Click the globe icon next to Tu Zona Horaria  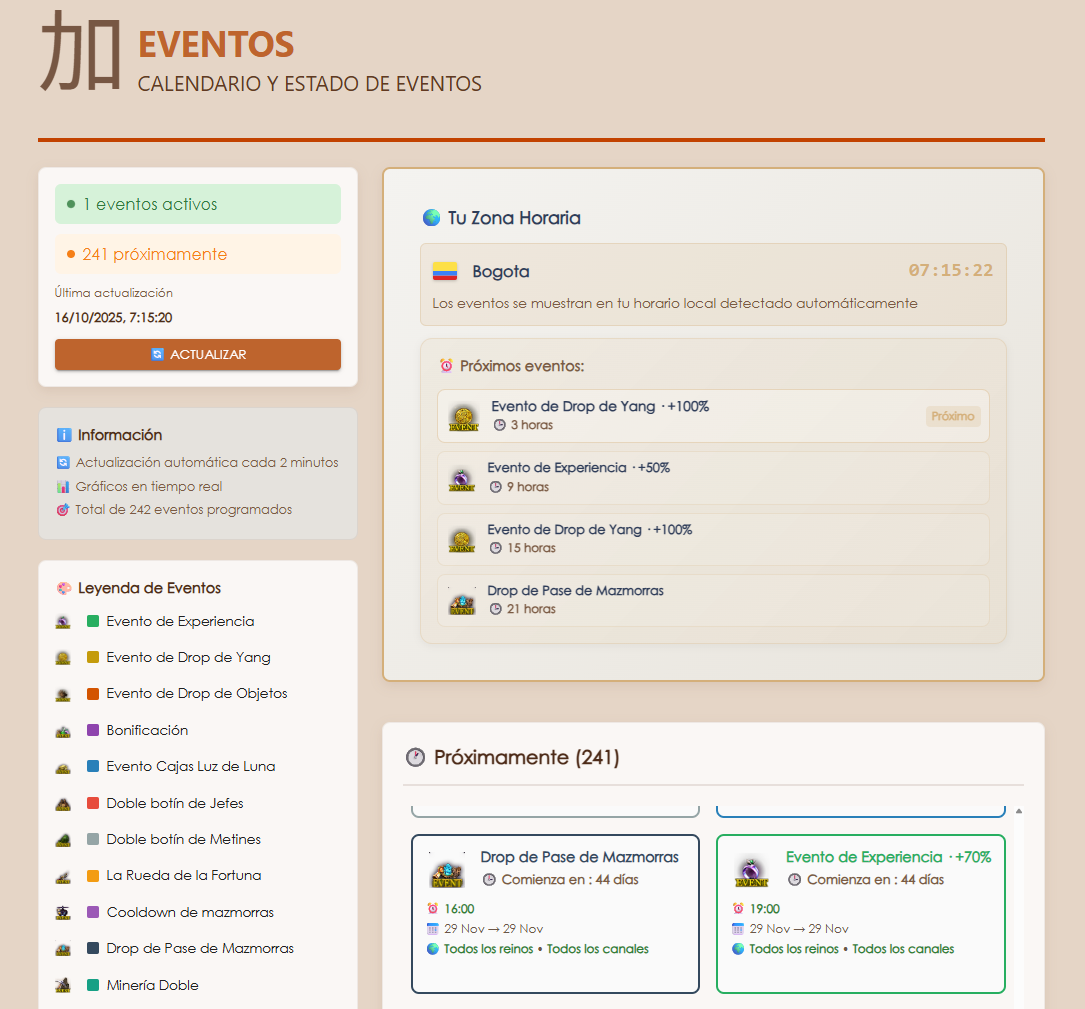coord(431,218)
